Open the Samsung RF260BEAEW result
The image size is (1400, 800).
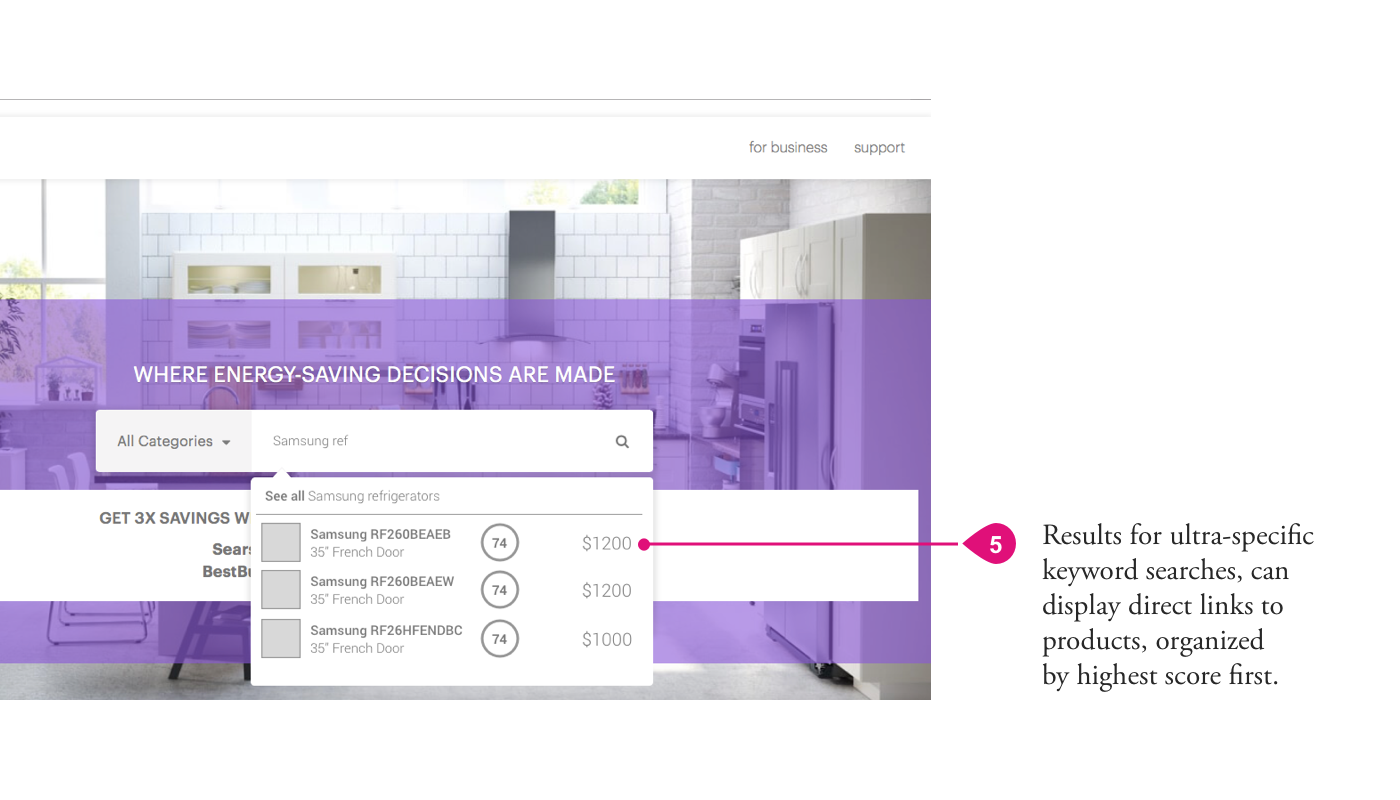pyautogui.click(x=452, y=590)
